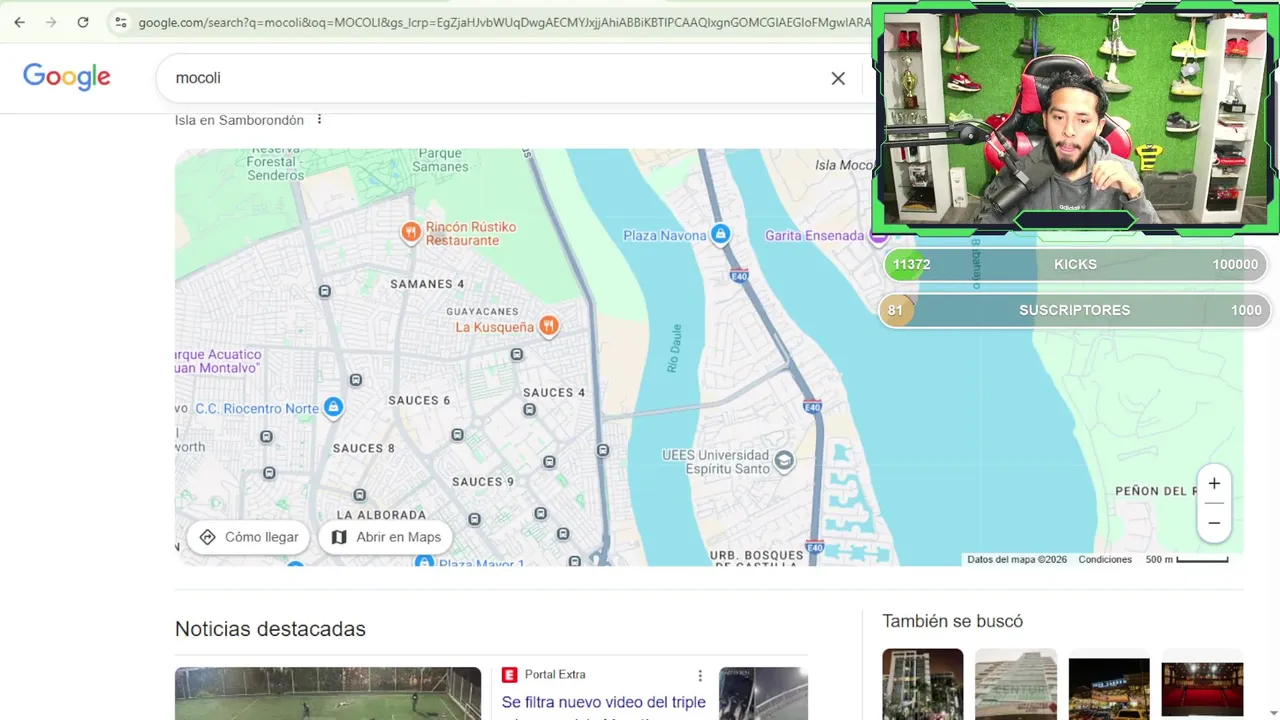Click the browser forward arrow

coord(51,22)
